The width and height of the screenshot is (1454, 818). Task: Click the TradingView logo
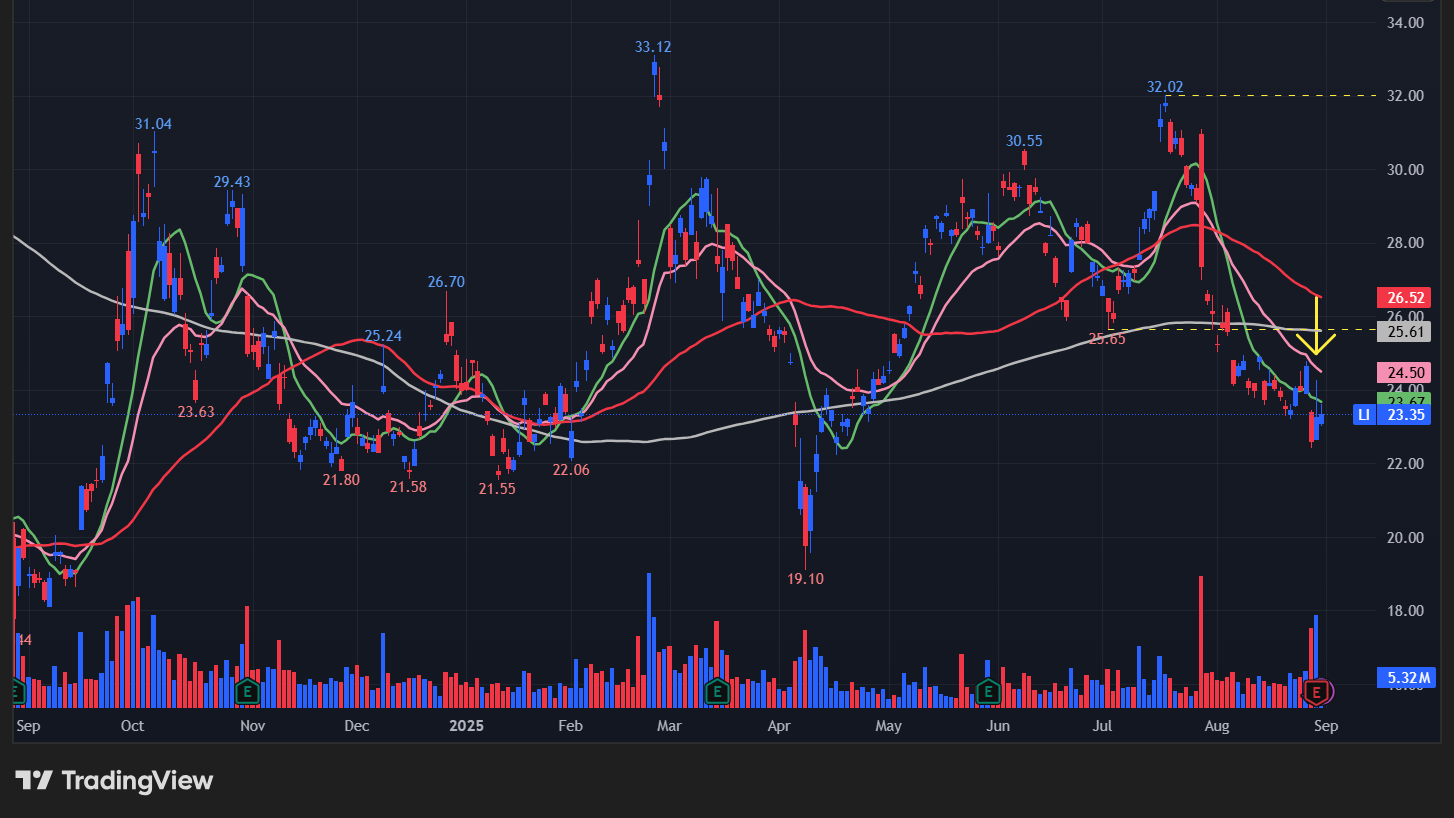click(114, 780)
